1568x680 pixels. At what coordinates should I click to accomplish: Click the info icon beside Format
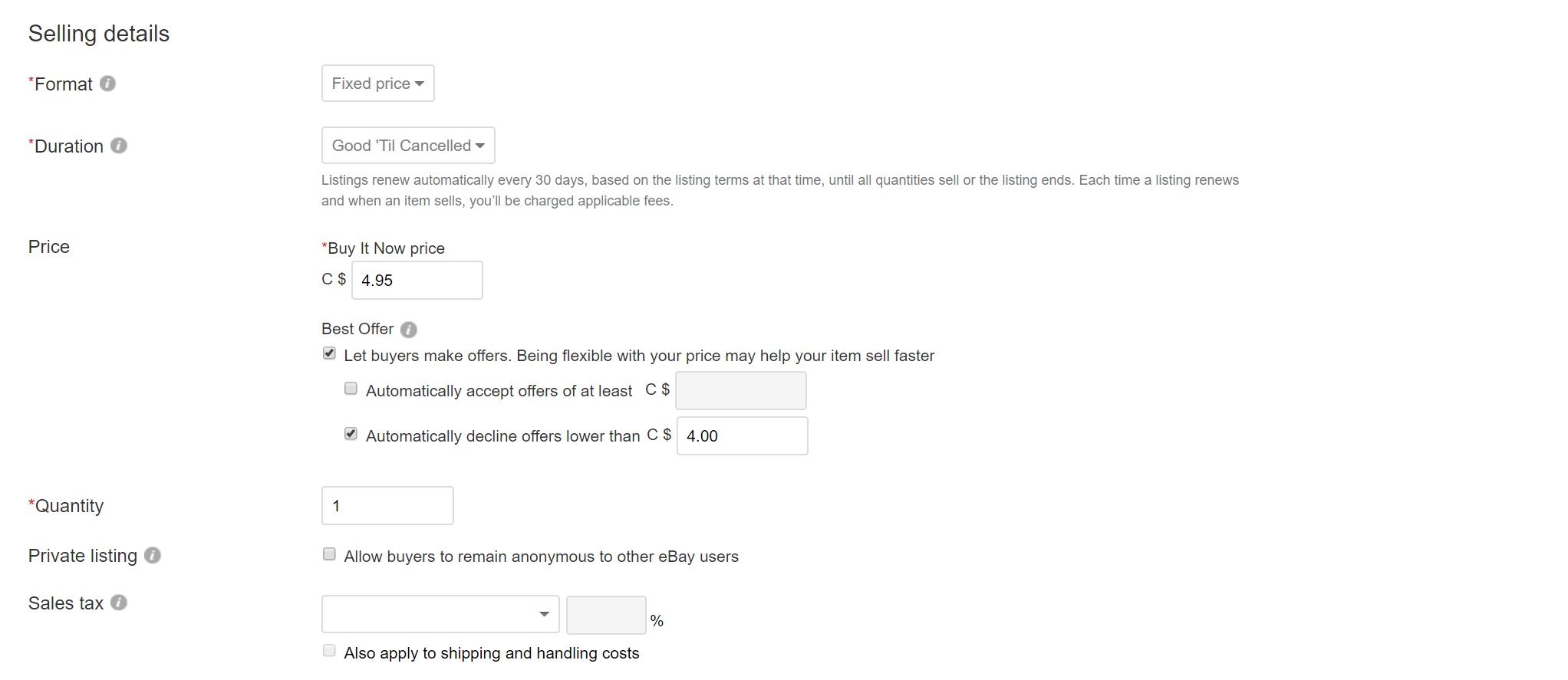click(x=108, y=84)
